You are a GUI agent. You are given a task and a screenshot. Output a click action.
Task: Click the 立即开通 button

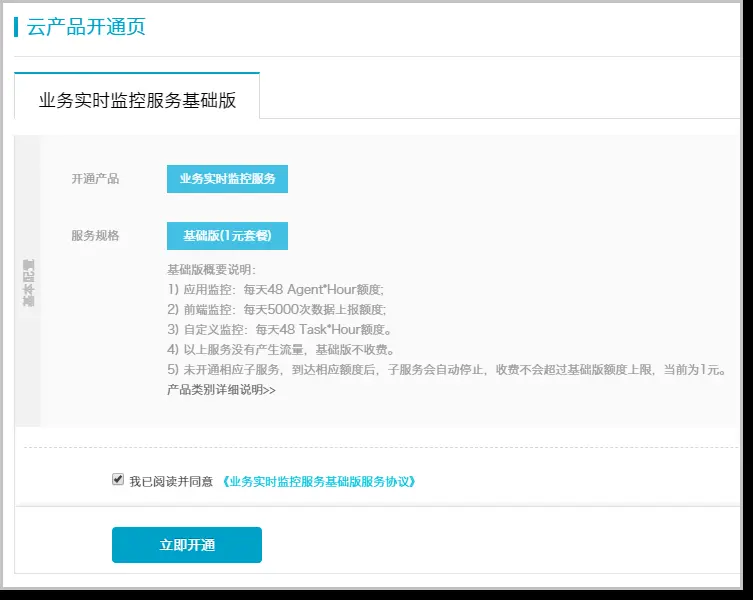click(x=187, y=545)
